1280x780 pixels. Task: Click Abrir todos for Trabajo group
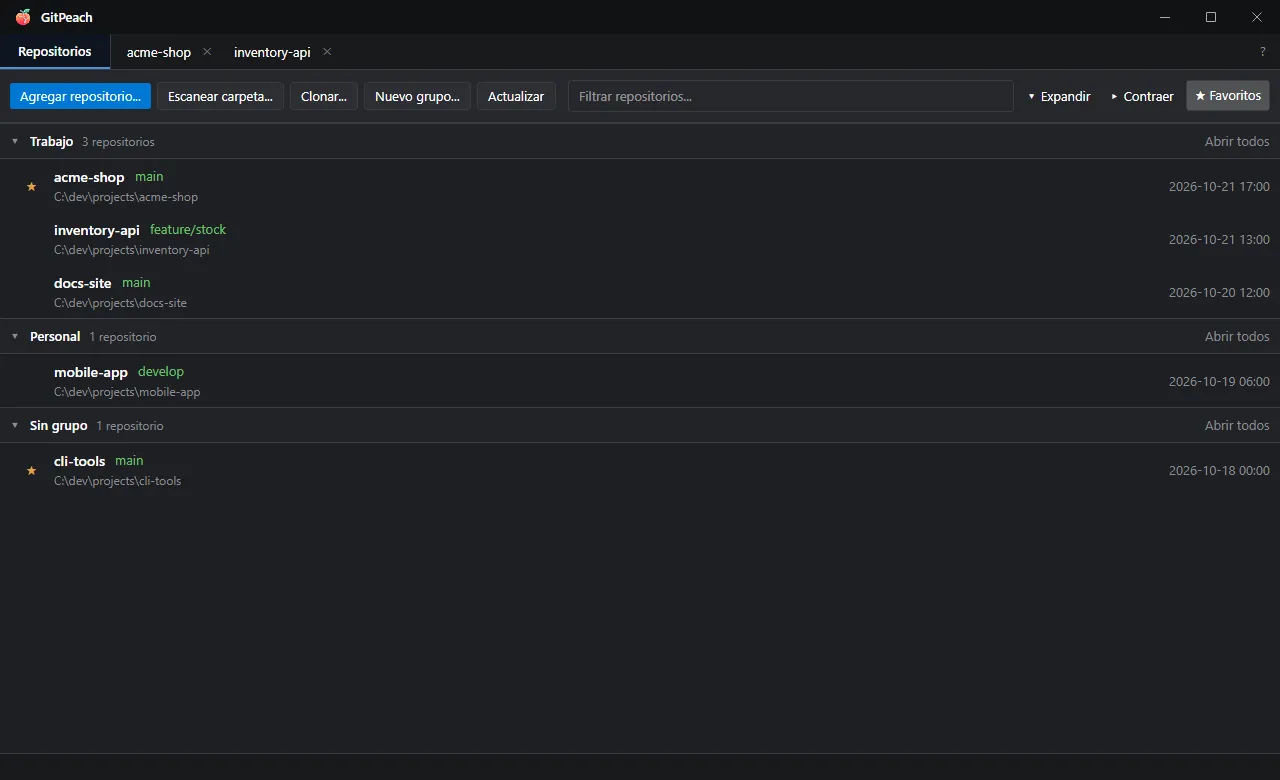tap(1237, 142)
